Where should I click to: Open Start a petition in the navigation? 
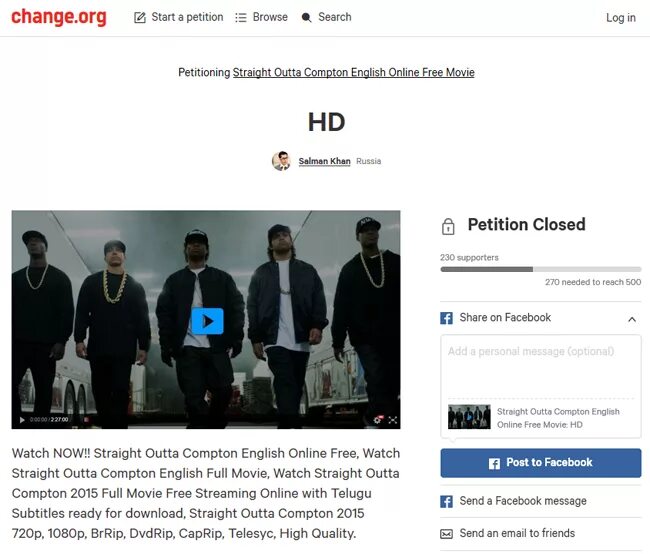tap(187, 17)
